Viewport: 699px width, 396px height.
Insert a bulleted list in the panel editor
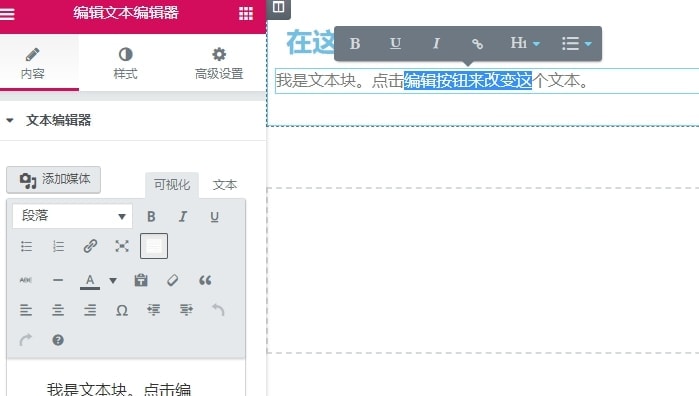26,246
